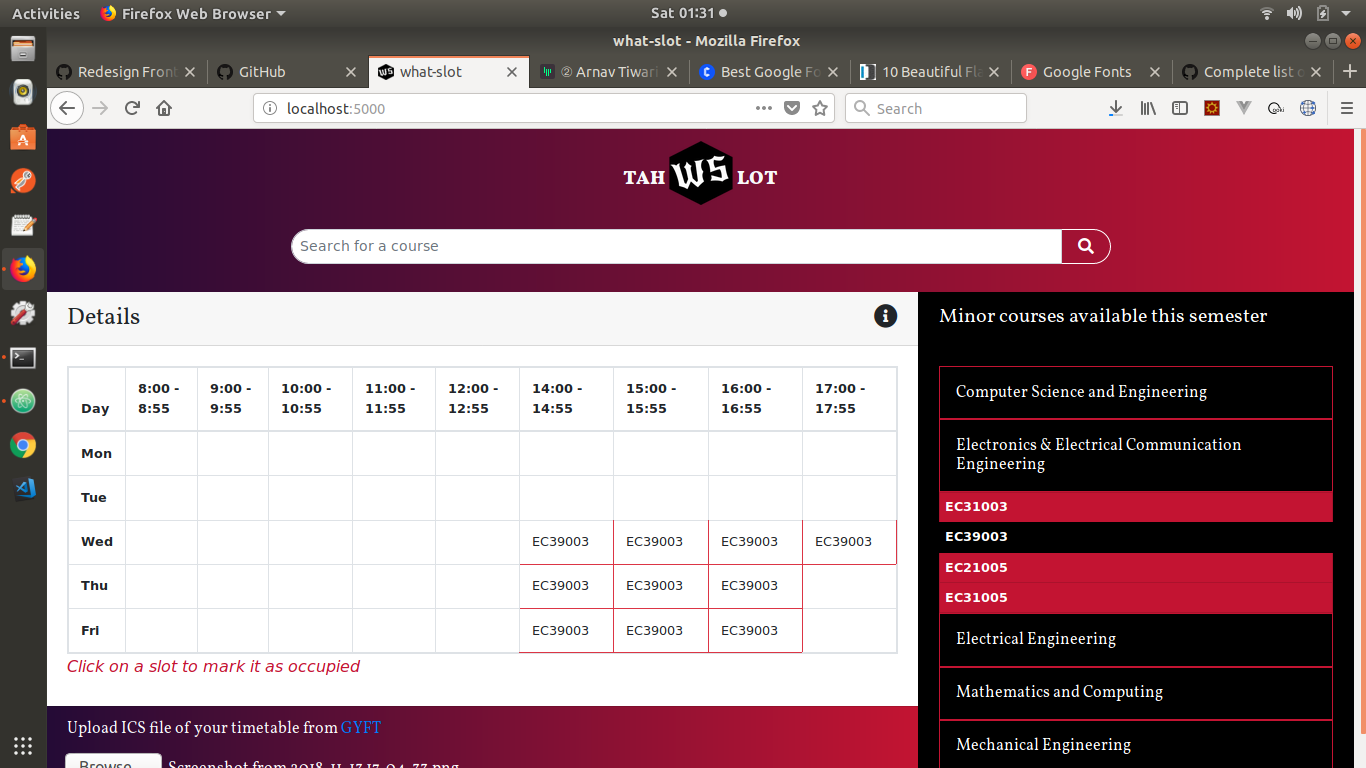Select course EC39003 in the list
1366x768 pixels.
pyautogui.click(x=1136, y=537)
